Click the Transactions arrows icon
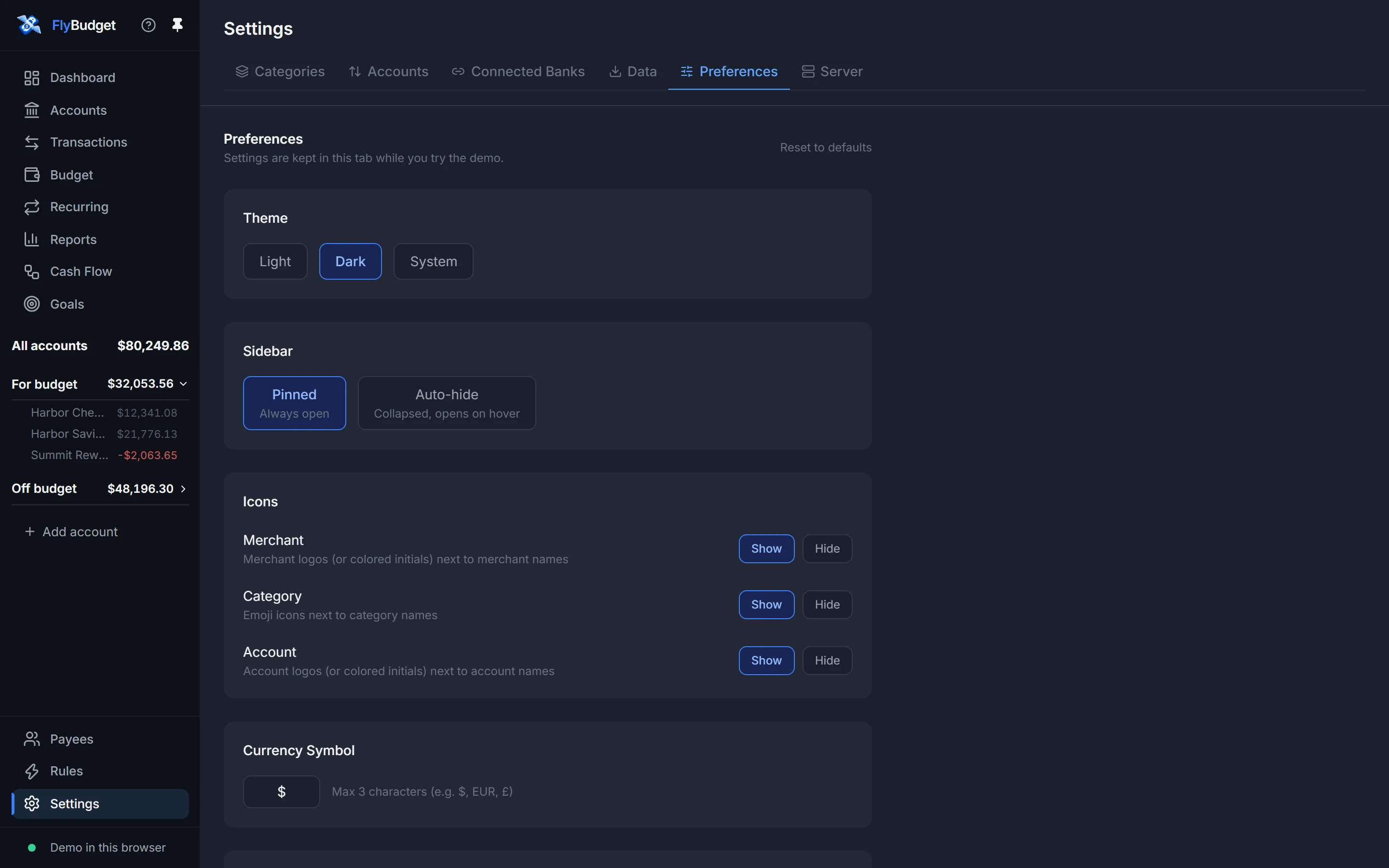 31,142
